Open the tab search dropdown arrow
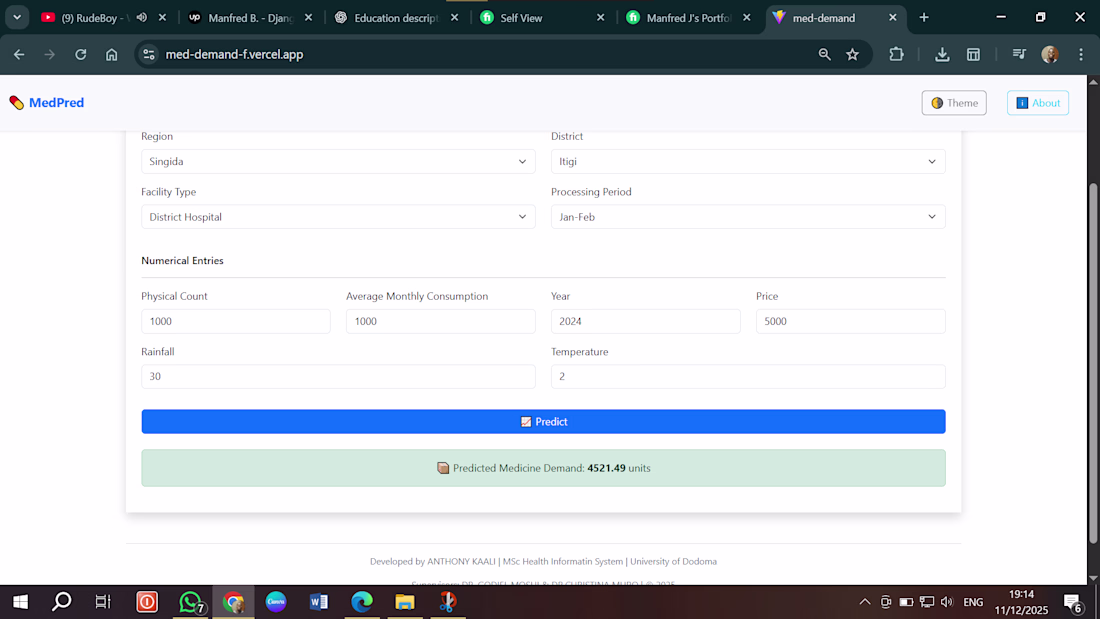The height and width of the screenshot is (619, 1100). coord(17,18)
